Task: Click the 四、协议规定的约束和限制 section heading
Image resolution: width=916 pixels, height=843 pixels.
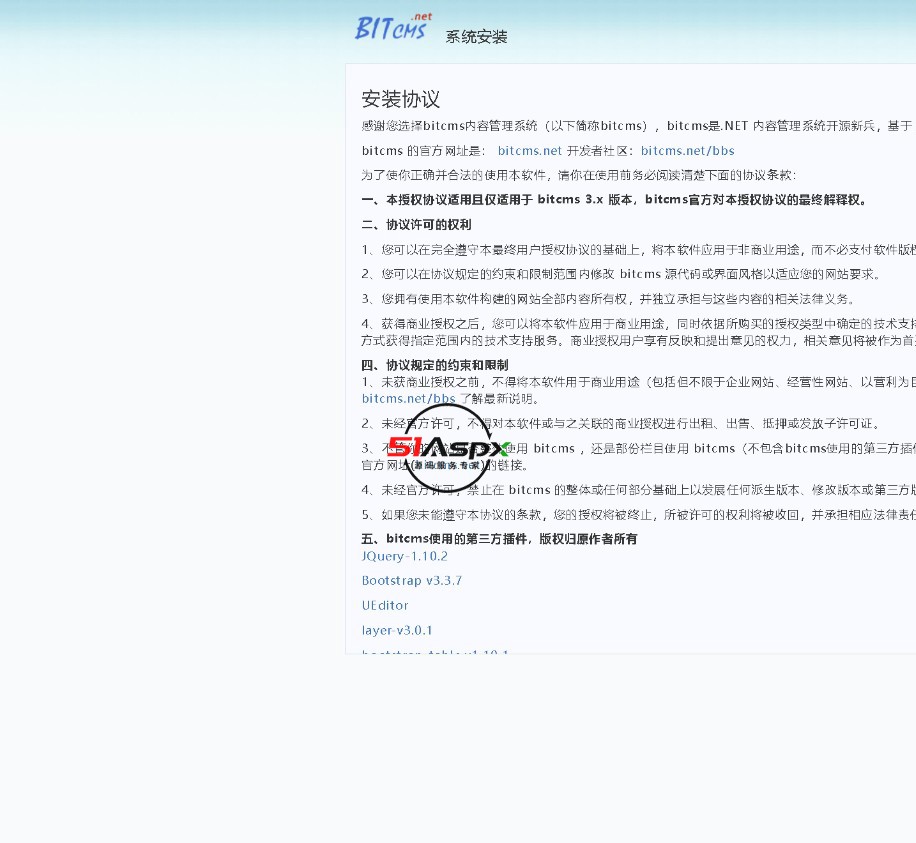Action: (434, 365)
